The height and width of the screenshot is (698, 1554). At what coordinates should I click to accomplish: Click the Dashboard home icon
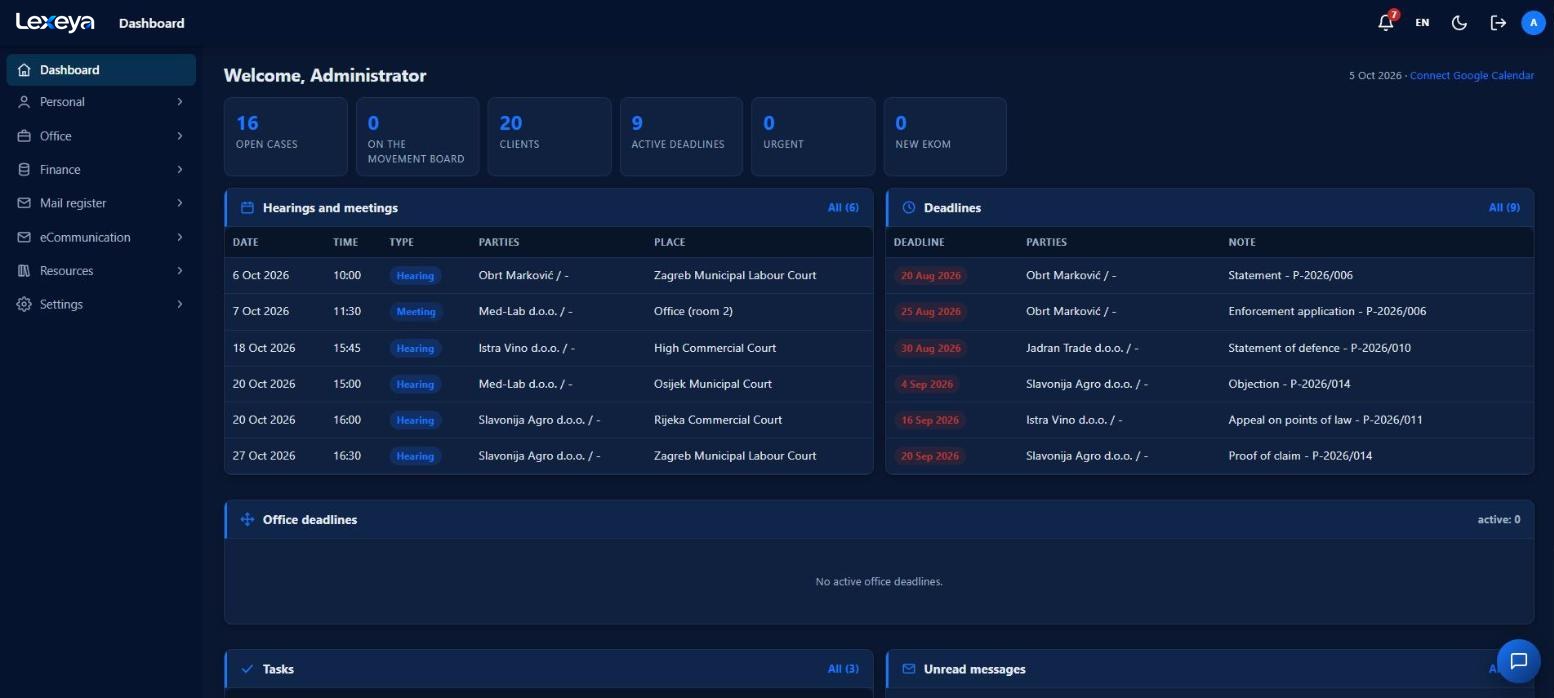click(x=24, y=70)
